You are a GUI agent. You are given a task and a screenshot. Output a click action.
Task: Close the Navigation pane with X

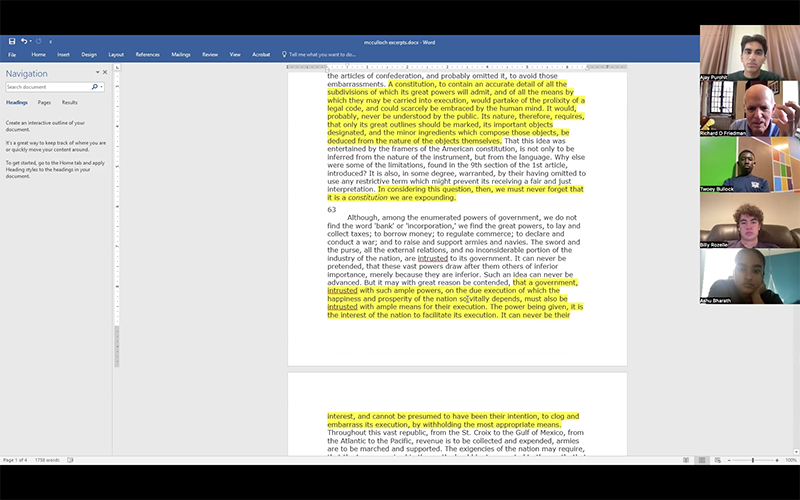[105, 72]
